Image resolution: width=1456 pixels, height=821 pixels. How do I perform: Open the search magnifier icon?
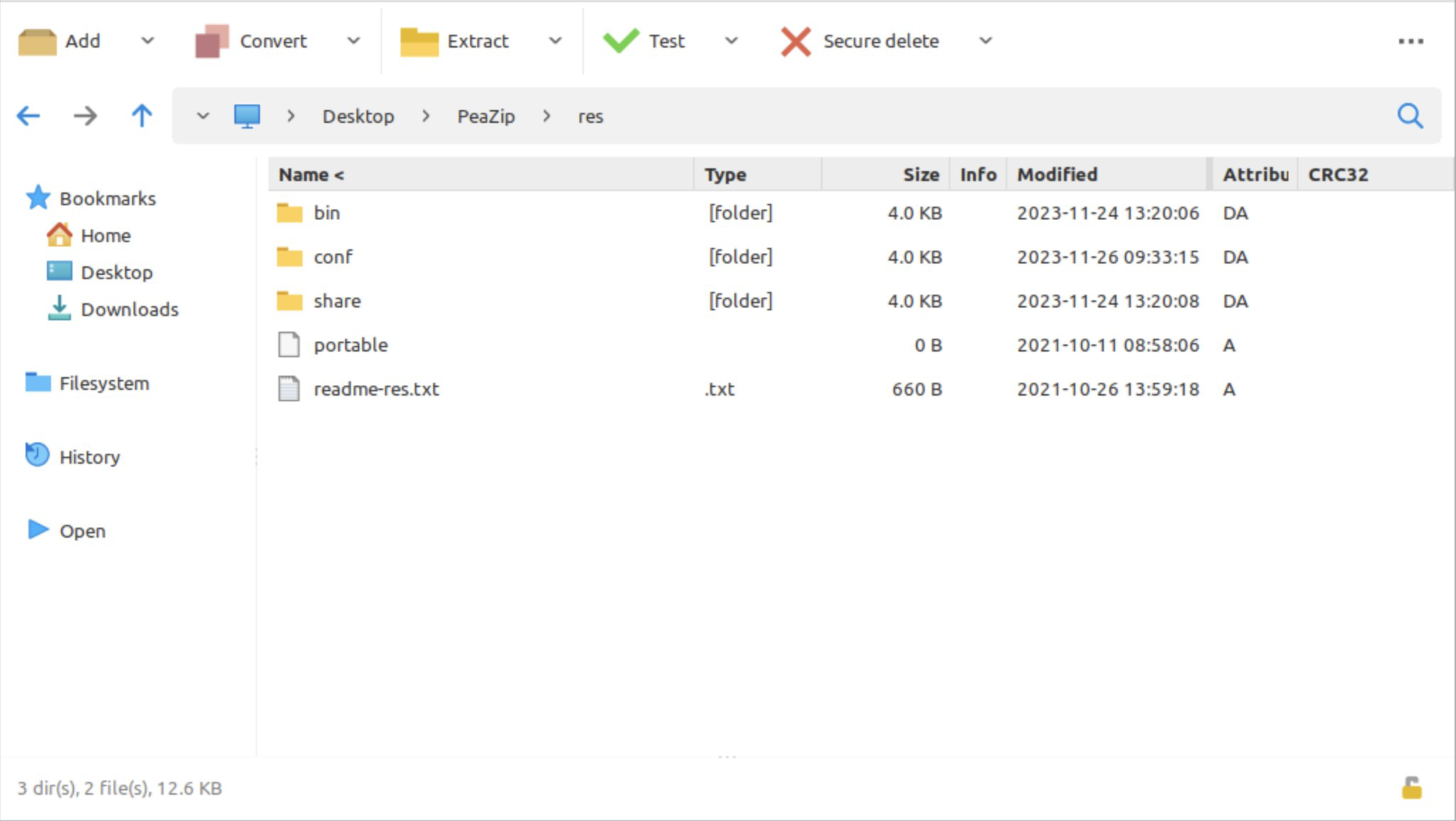click(1410, 116)
